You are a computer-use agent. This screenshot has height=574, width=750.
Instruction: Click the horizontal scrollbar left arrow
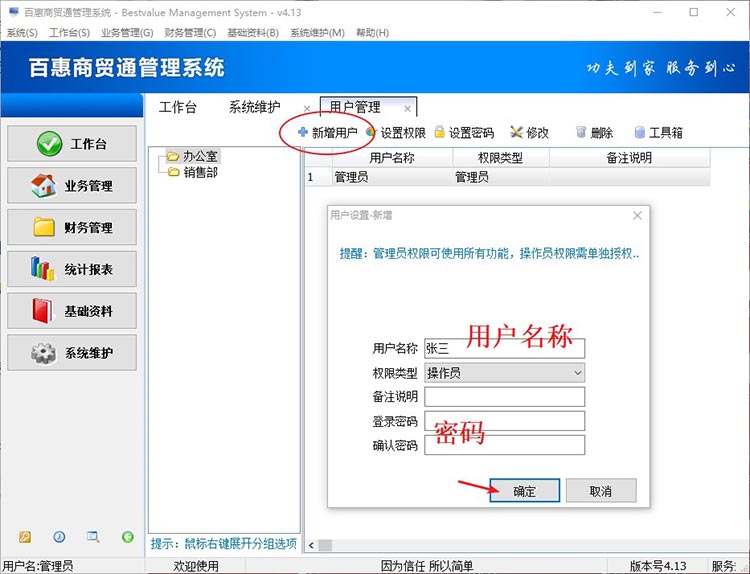(x=311, y=545)
